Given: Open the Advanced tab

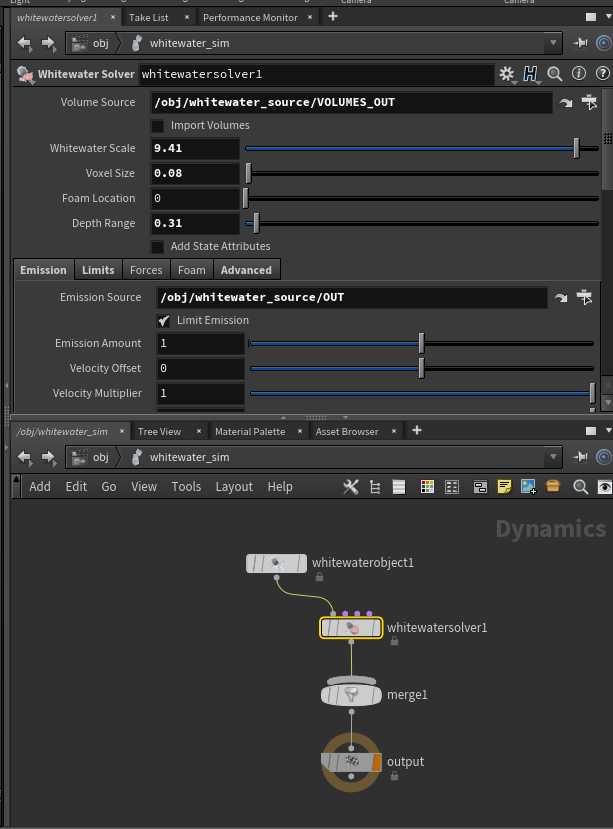Looking at the screenshot, I should pos(246,270).
